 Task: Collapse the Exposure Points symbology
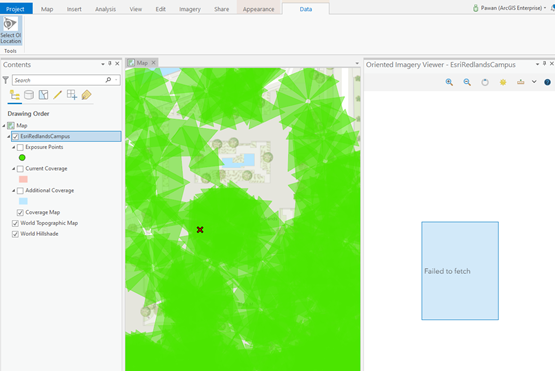(x=14, y=147)
